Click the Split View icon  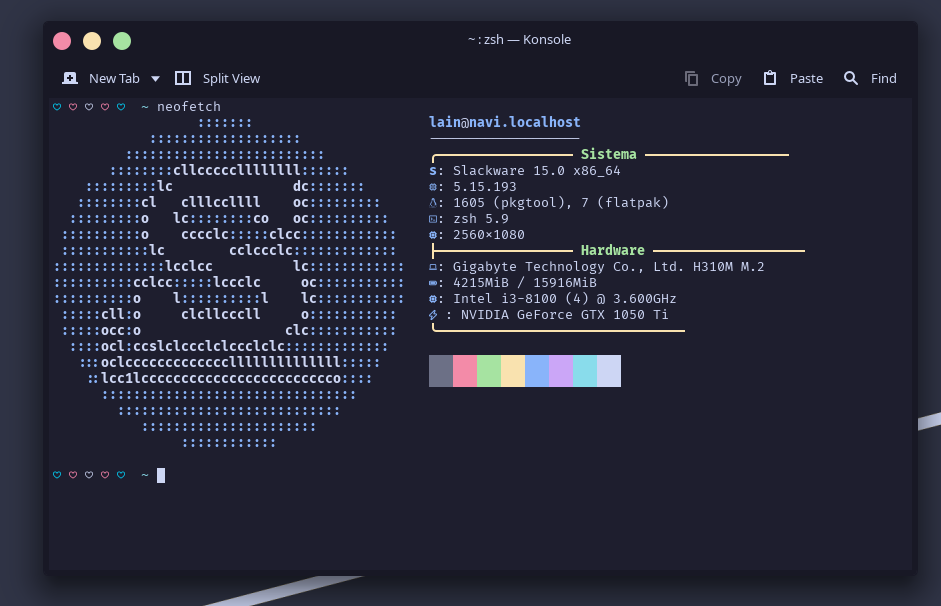pyautogui.click(x=183, y=78)
